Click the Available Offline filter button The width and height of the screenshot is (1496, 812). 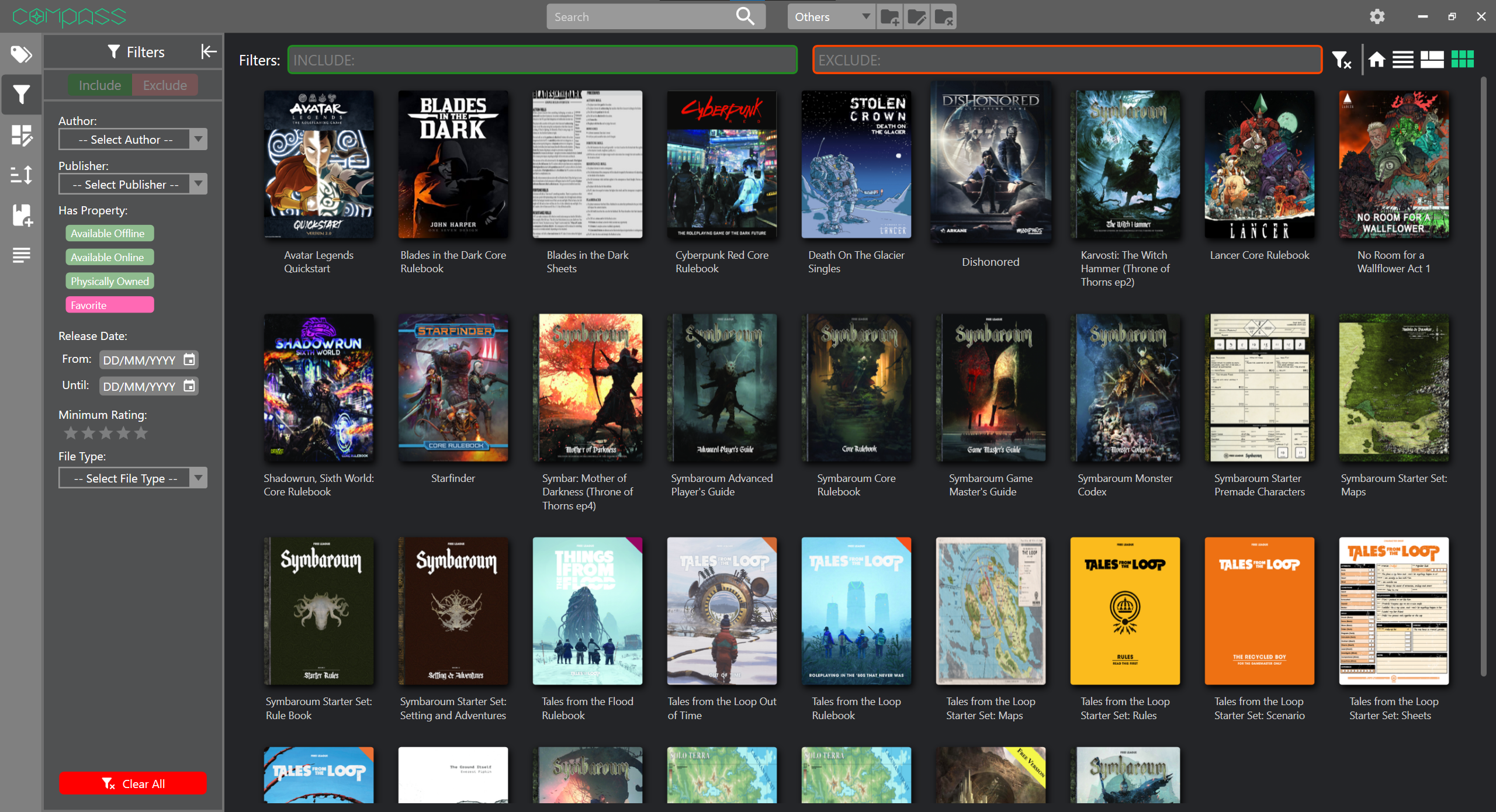point(108,232)
